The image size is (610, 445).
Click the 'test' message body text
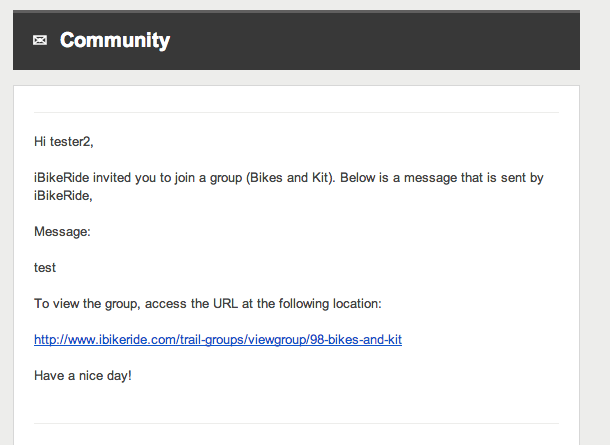[45, 268]
